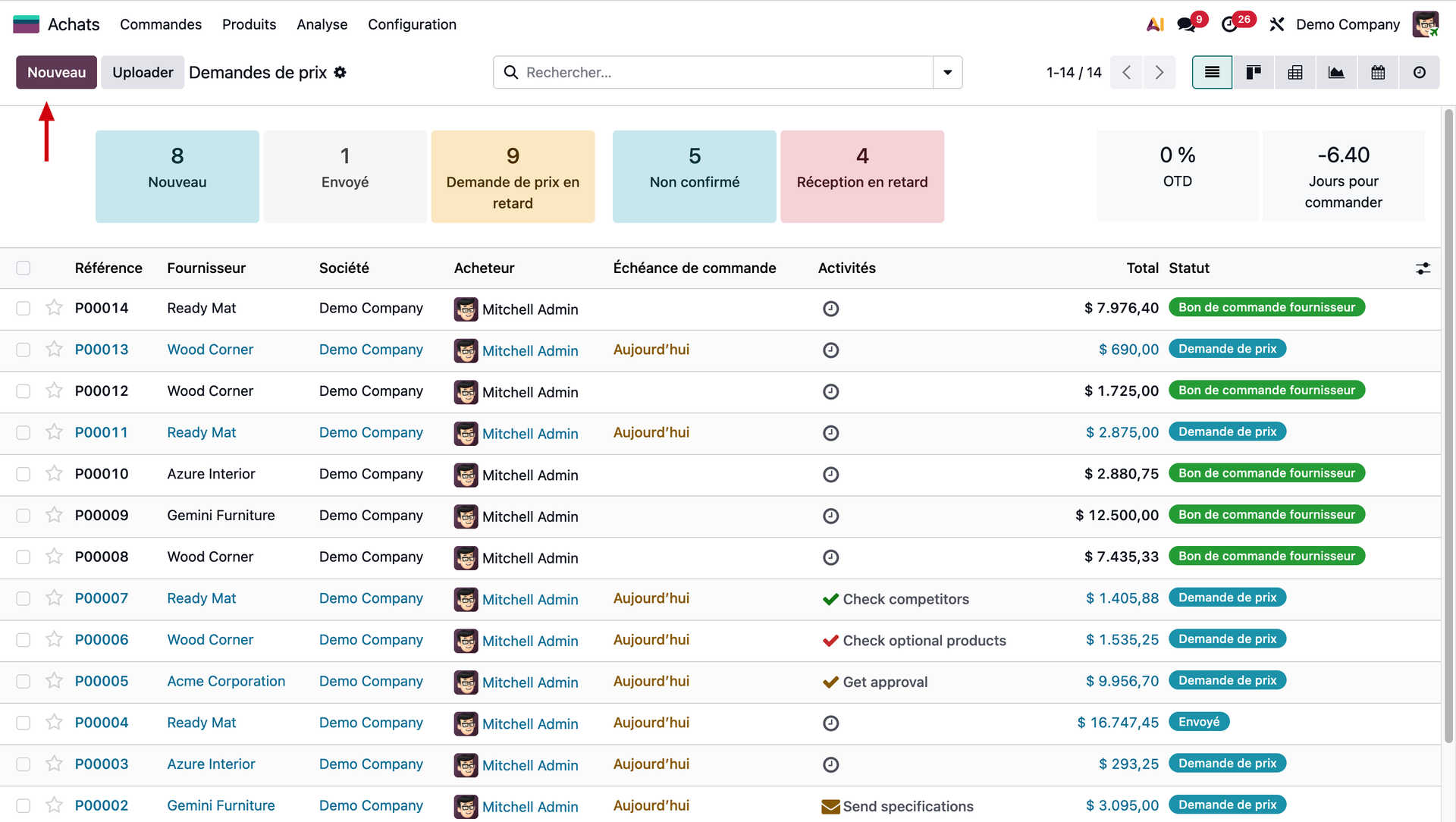Screen dimensions: 1456x822
Task: Switch to kanban view
Action: tap(1254, 72)
